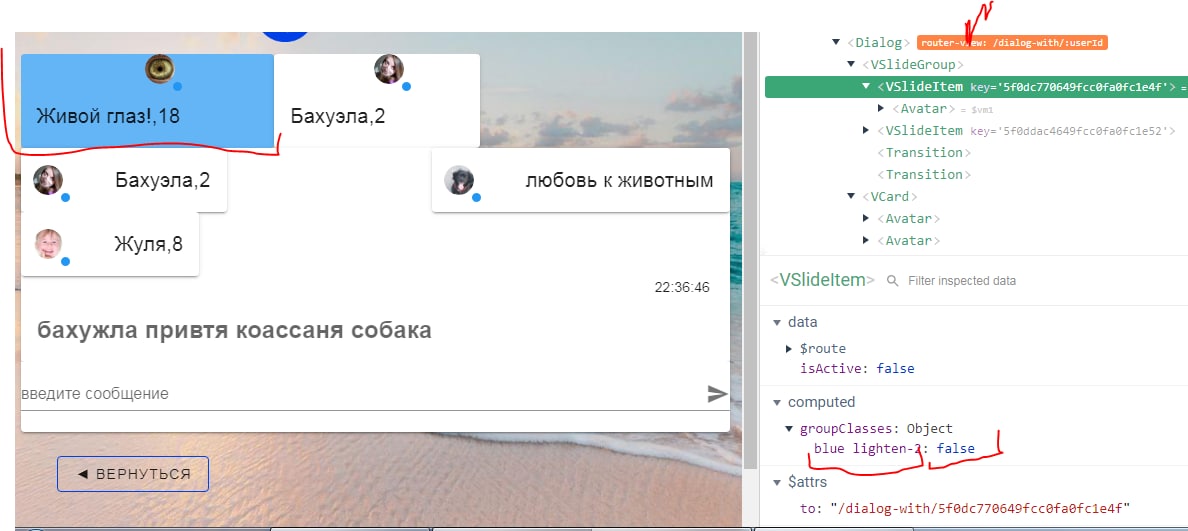Click the введите сообщение input field
1188x531 pixels.
click(x=362, y=394)
